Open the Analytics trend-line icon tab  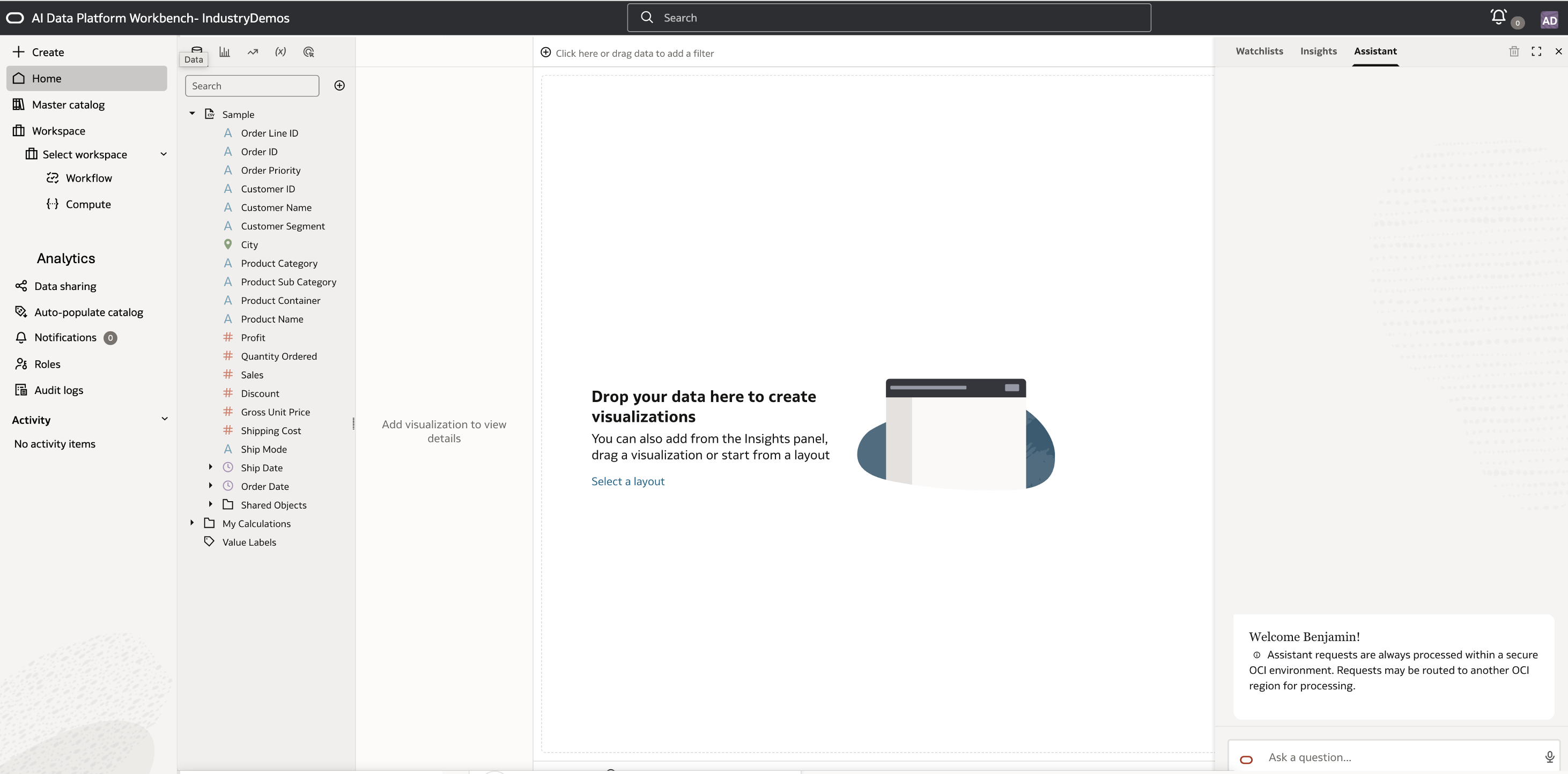(253, 51)
